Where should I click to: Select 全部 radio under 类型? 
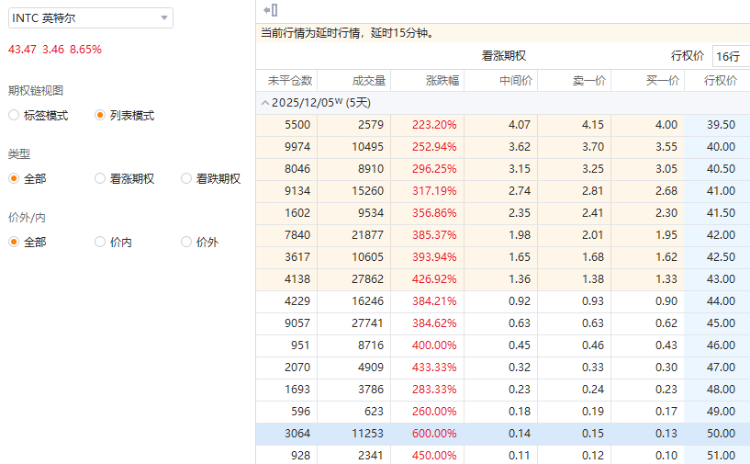click(14, 178)
